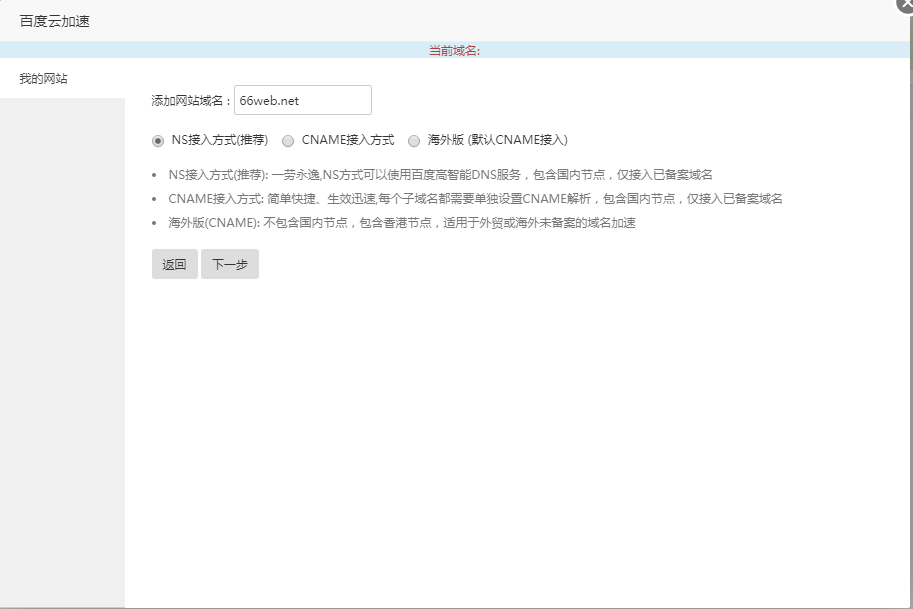Close the dialog with the X icon
Image resolution: width=913 pixels, height=609 pixels.
[x=906, y=2]
